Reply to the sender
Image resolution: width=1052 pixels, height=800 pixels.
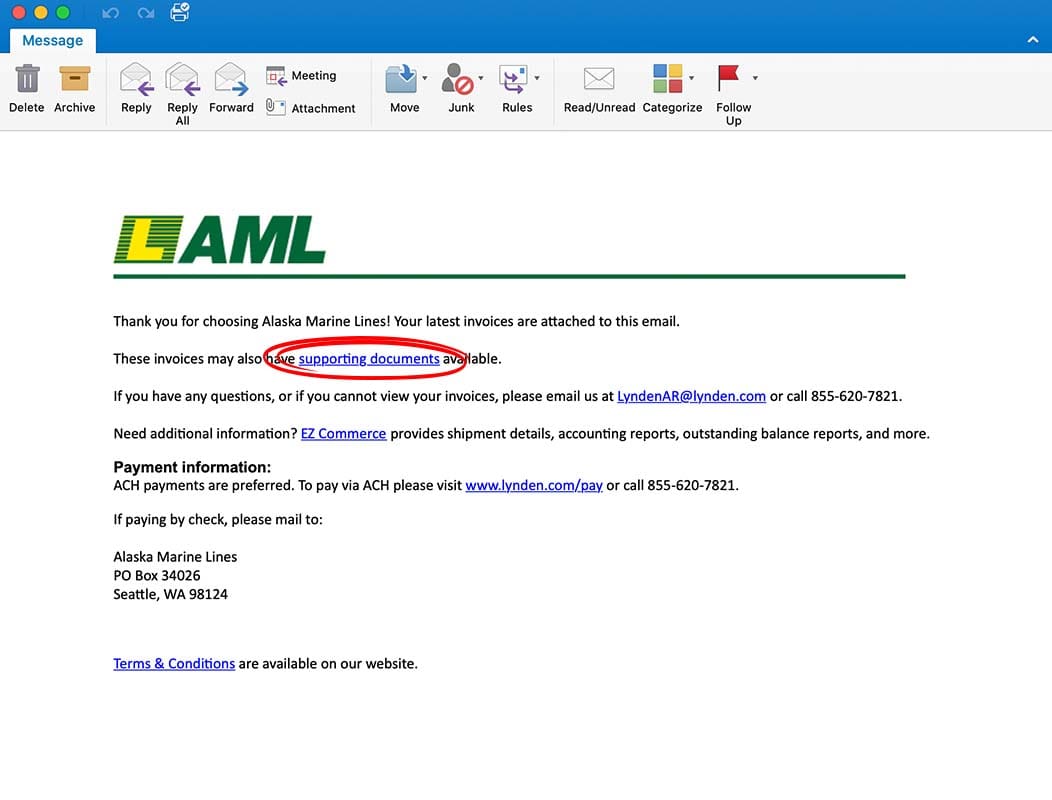click(136, 89)
